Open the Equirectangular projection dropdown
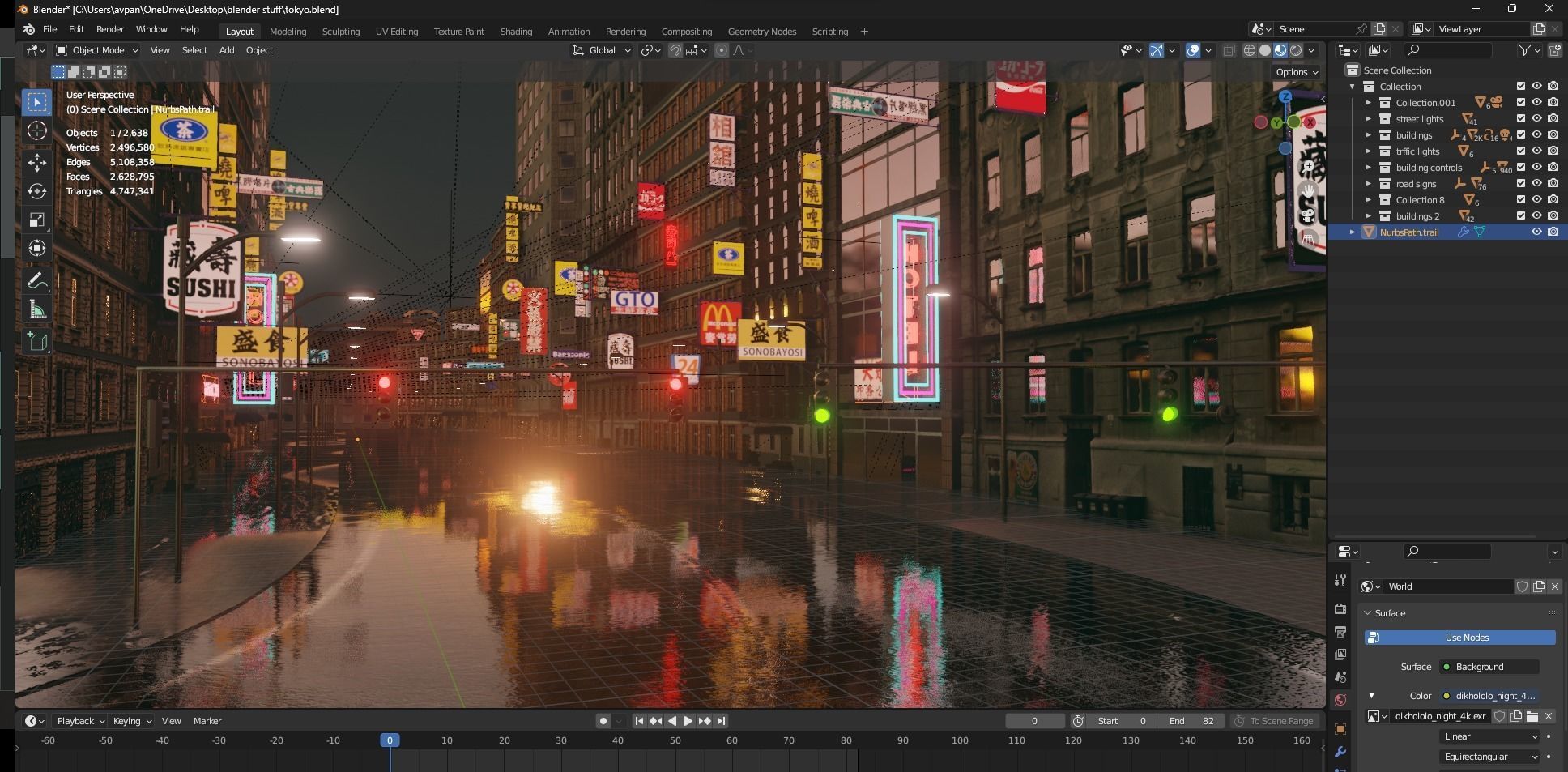 1489,757
